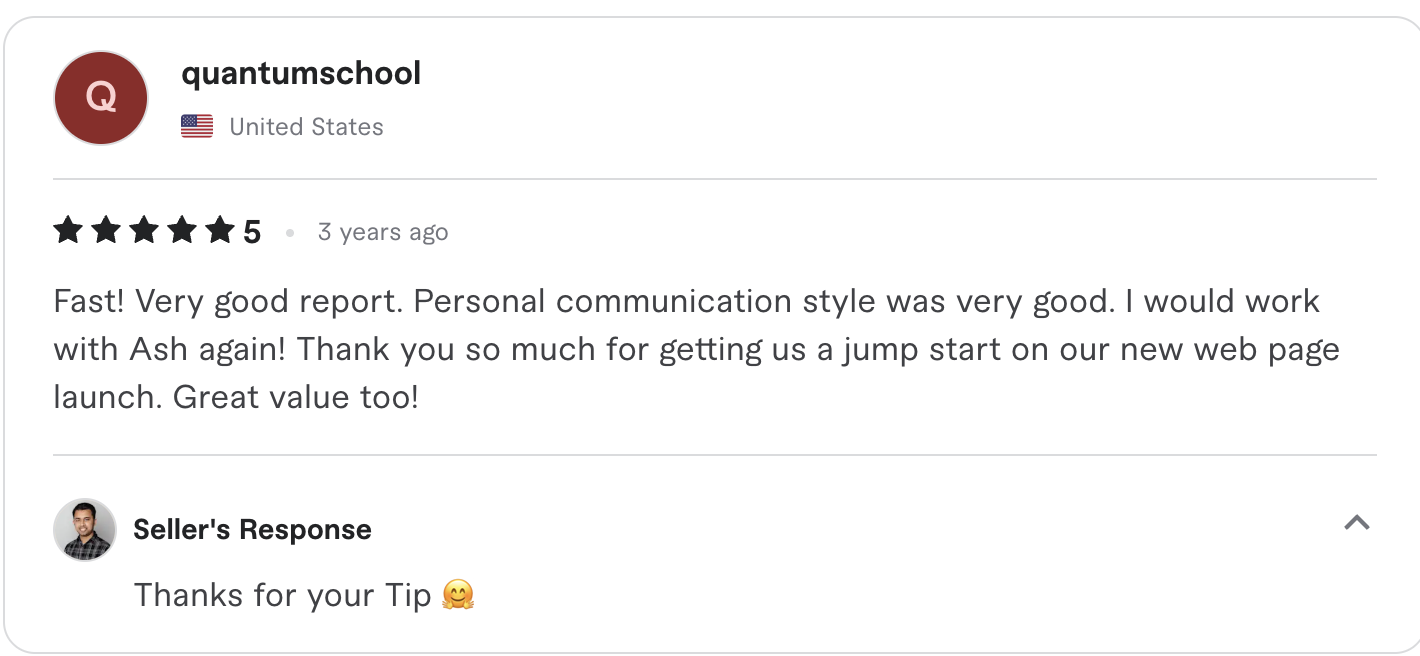Collapse the seller's response with the chevron

(x=1357, y=522)
